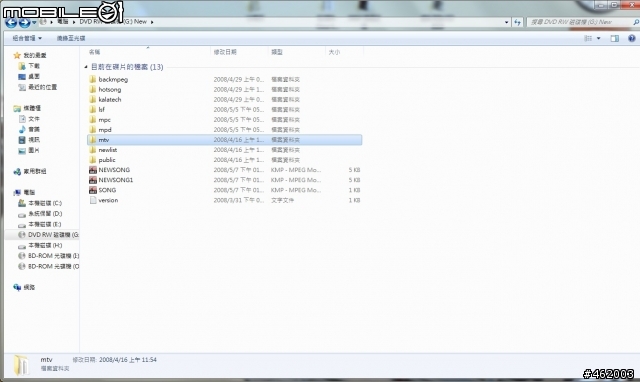This screenshot has width=640, height=382.
Task: Collapse the 目前在碟片的檔案 (13) group
Action: pos(86,67)
